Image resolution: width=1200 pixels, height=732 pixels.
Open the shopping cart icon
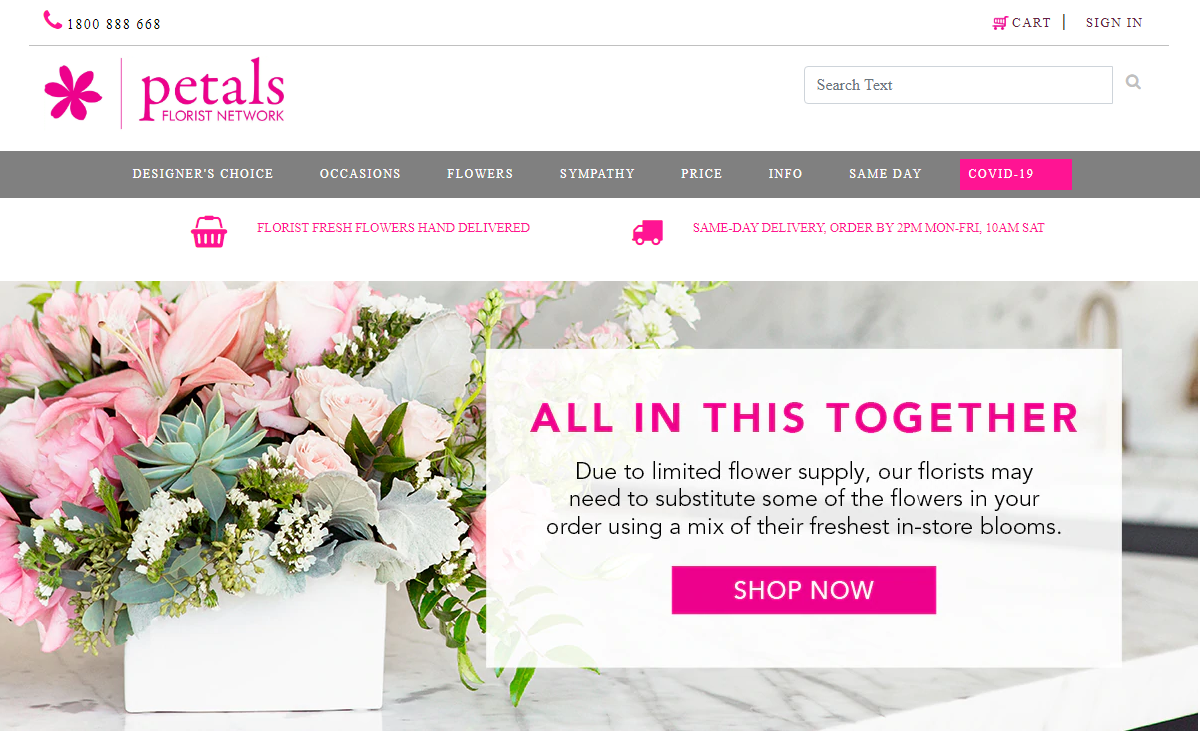(1000, 23)
